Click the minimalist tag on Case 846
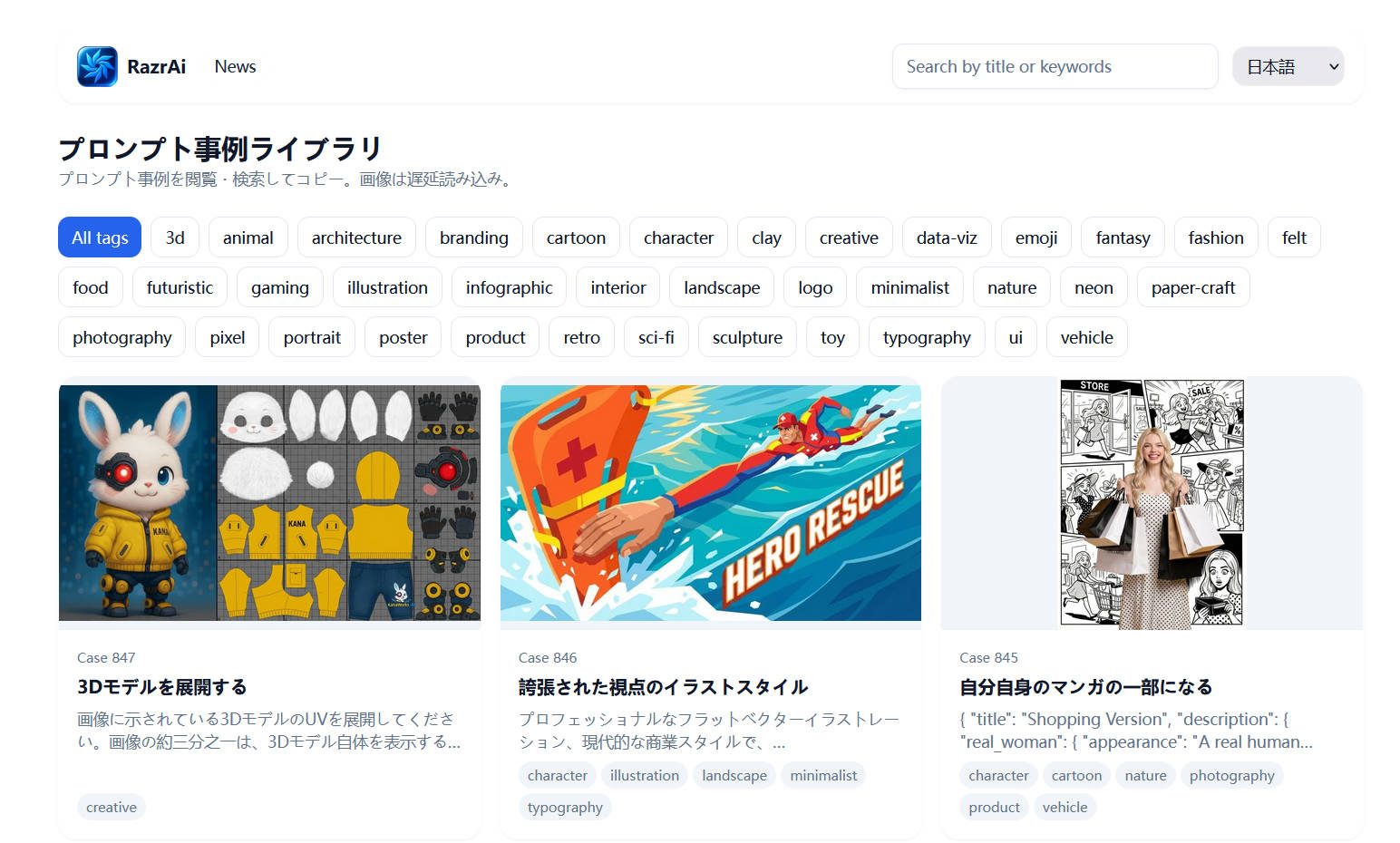This screenshot has width=1400, height=843. click(x=822, y=775)
